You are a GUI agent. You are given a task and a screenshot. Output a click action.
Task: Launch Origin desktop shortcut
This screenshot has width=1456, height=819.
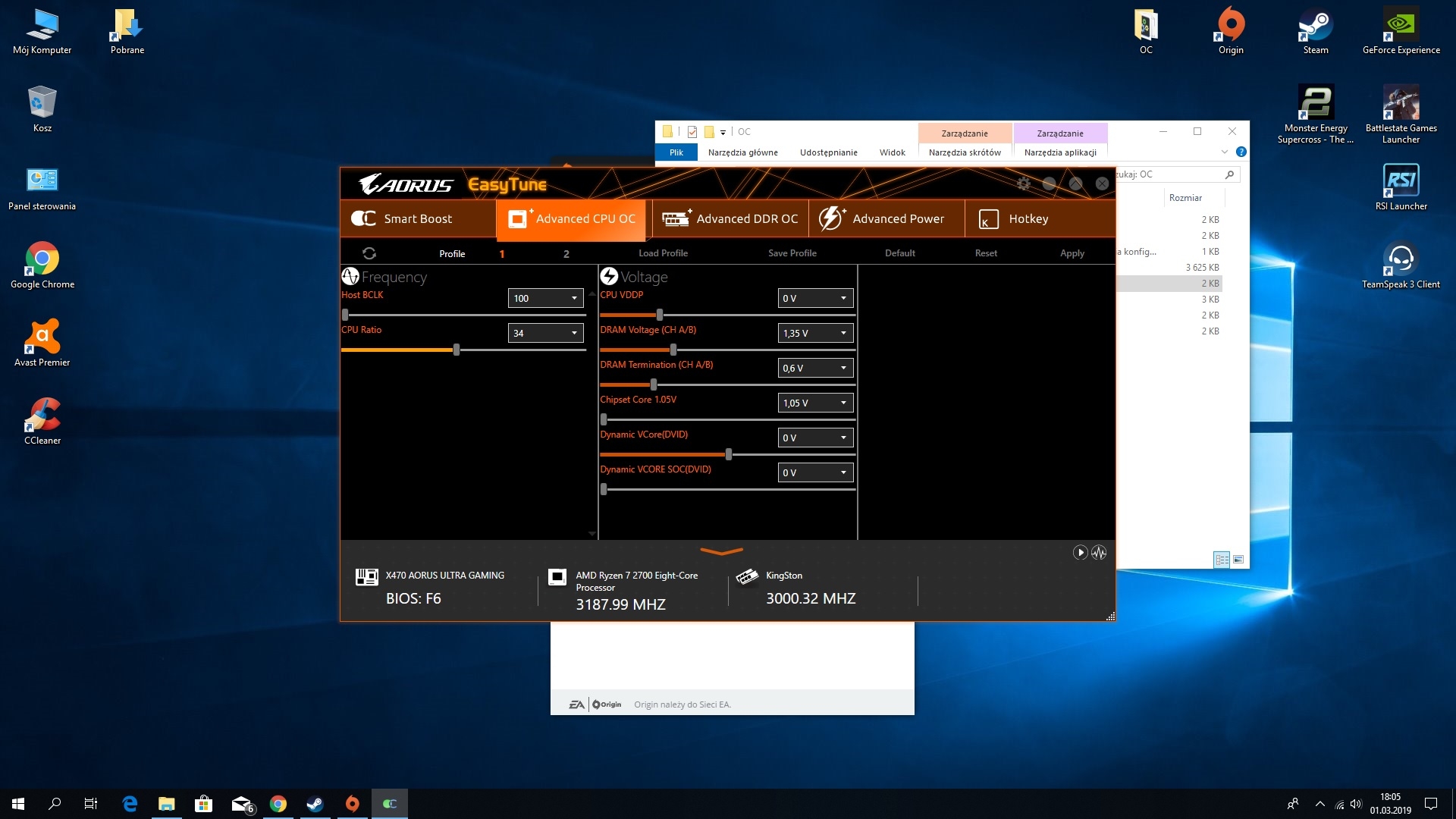(x=1231, y=33)
